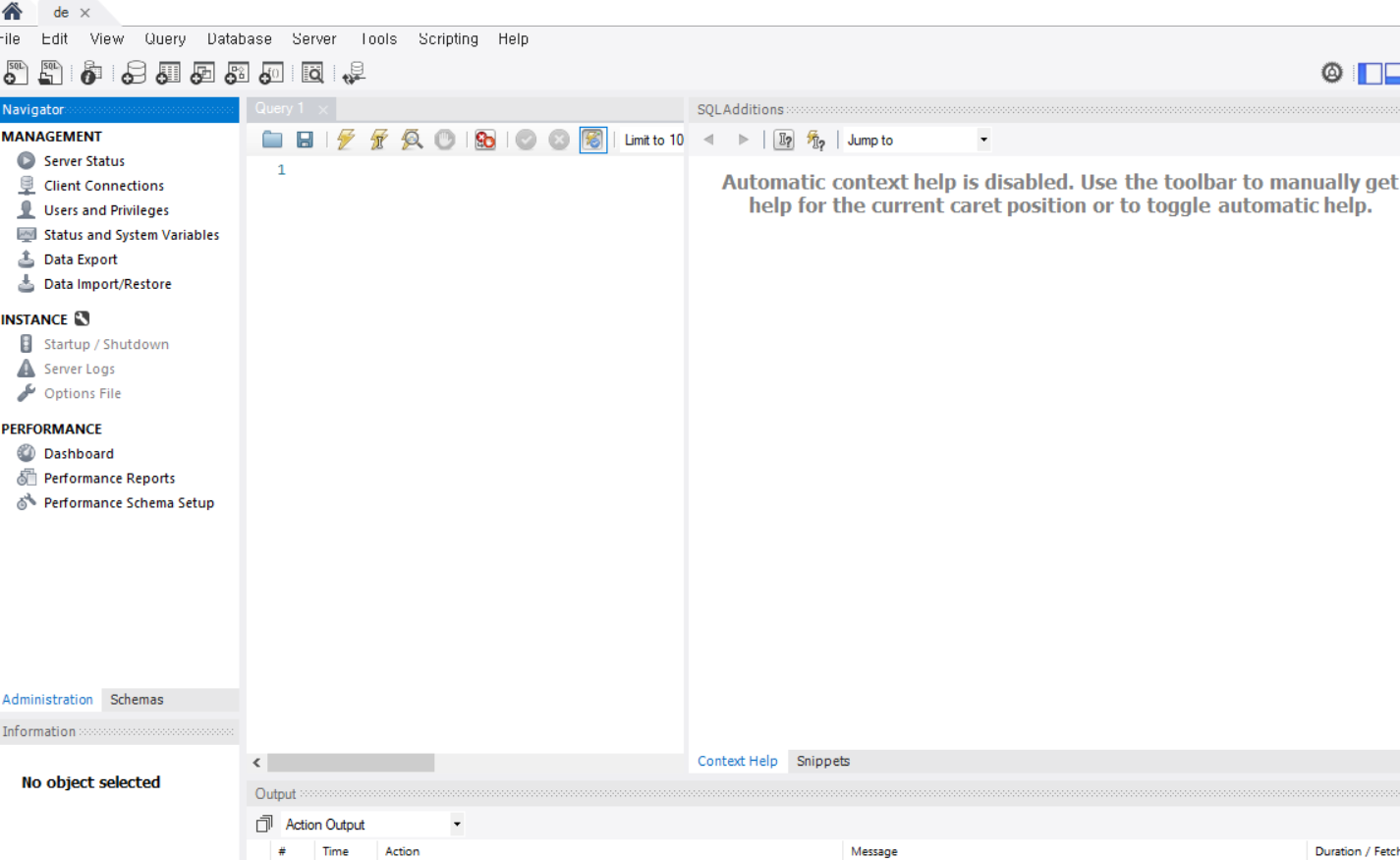Rollback the transaction X icon
This screenshot has height=860, width=1400.
click(x=559, y=140)
